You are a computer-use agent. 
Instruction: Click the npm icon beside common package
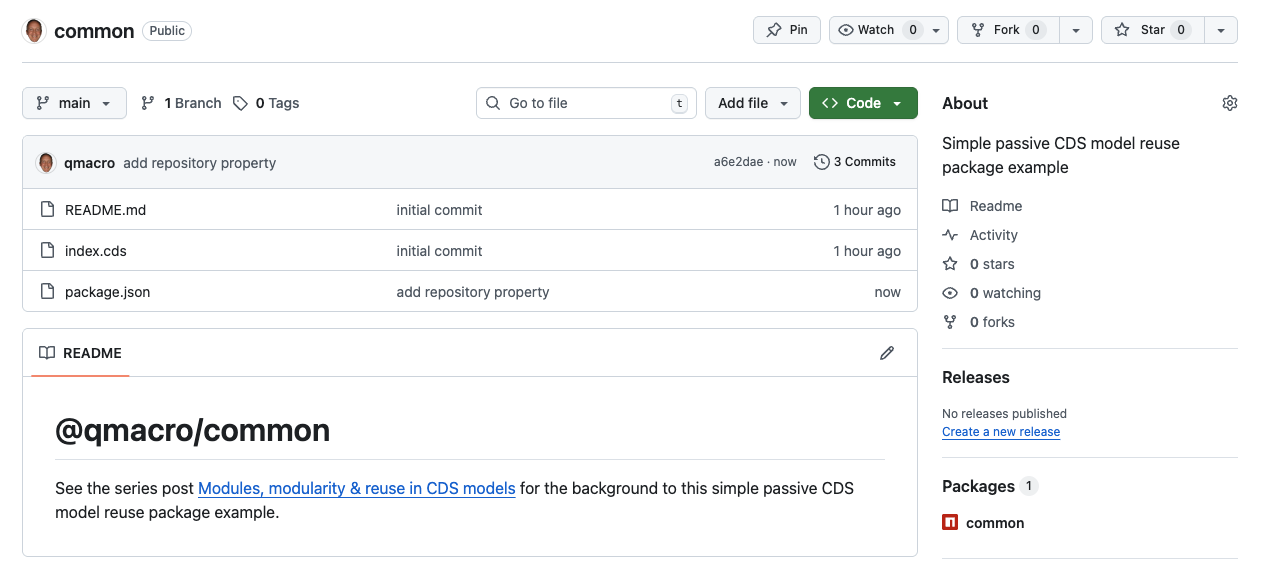point(950,522)
